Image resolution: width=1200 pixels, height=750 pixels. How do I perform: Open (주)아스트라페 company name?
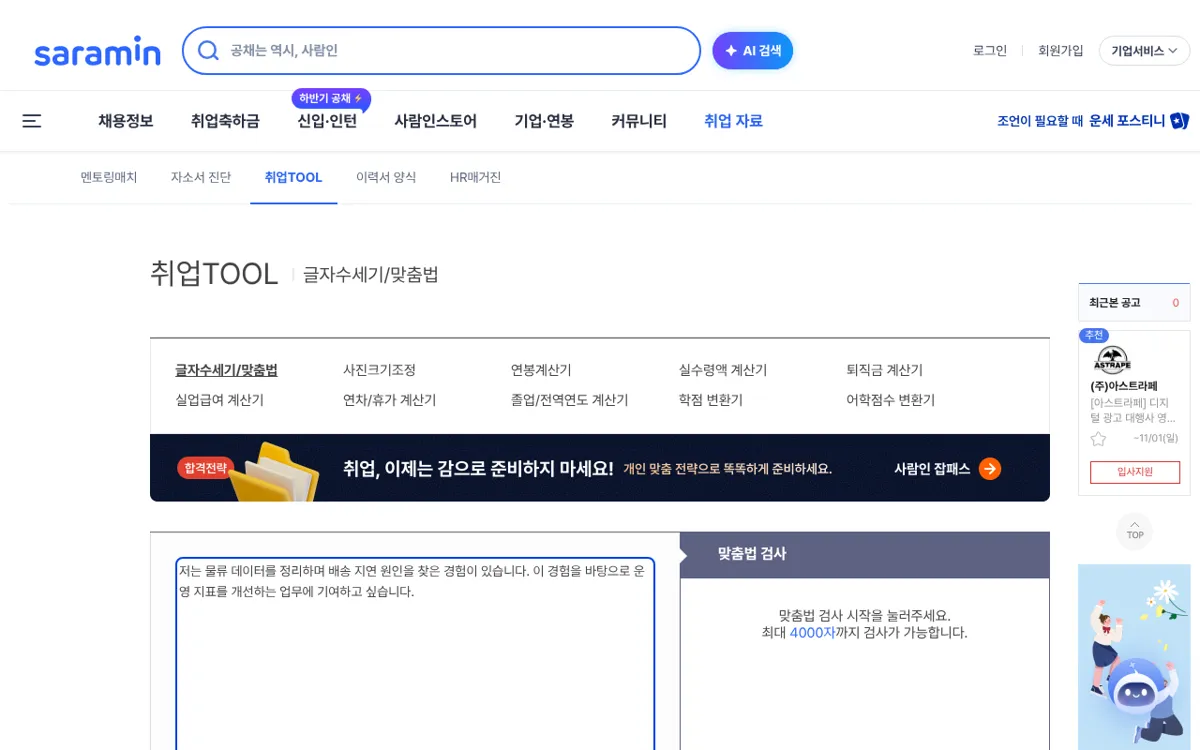click(x=1124, y=386)
